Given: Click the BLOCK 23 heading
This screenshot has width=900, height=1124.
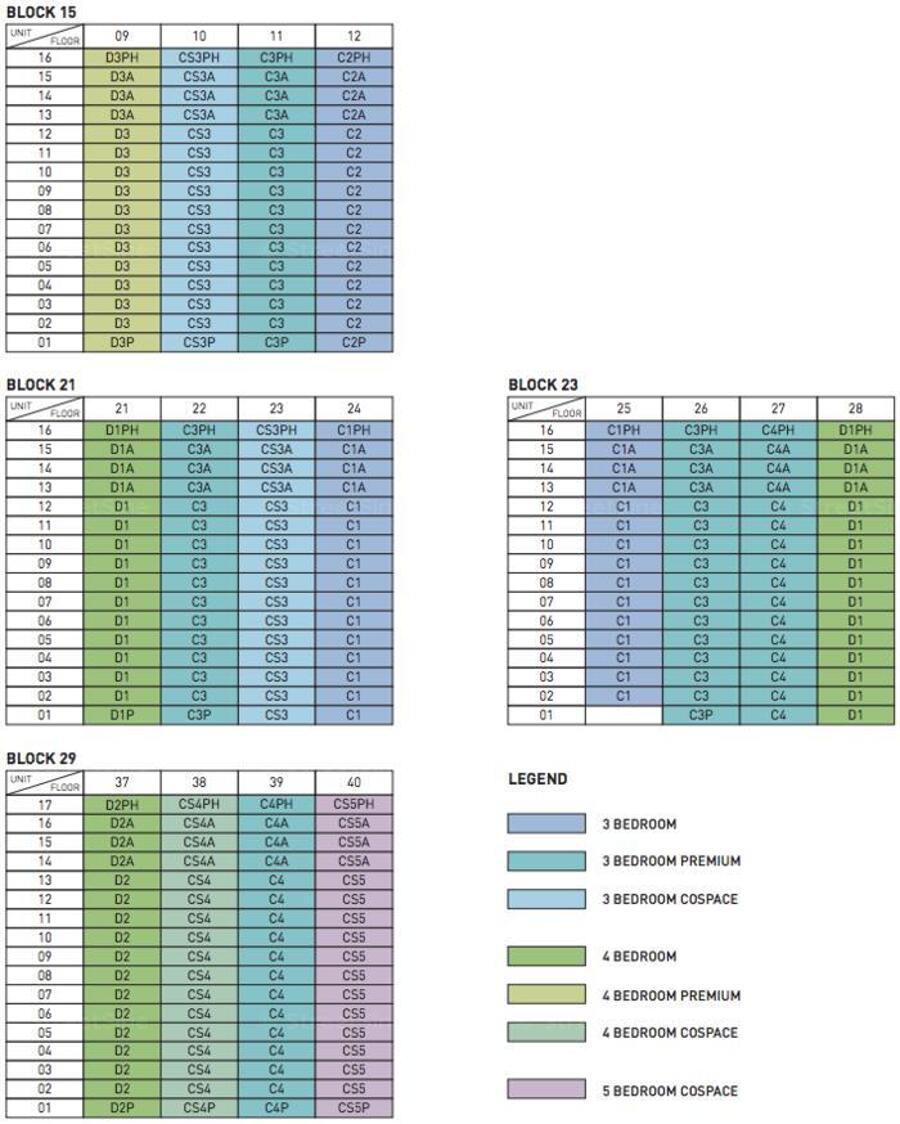Looking at the screenshot, I should pos(543,385).
